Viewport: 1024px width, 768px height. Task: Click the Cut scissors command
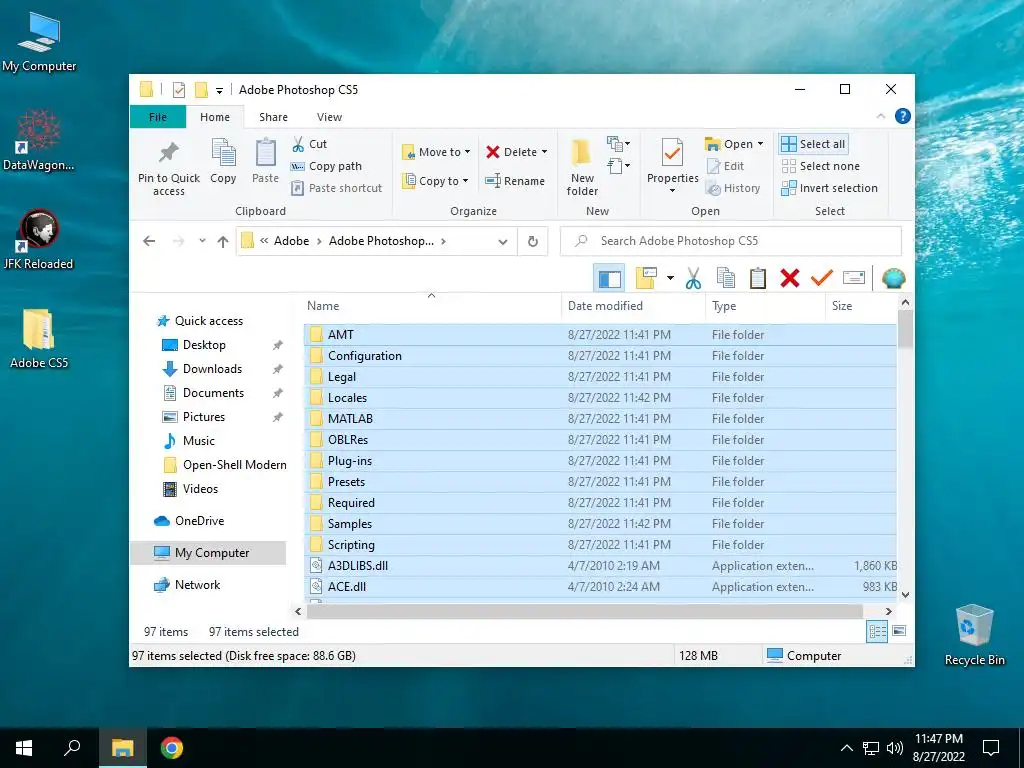309,144
